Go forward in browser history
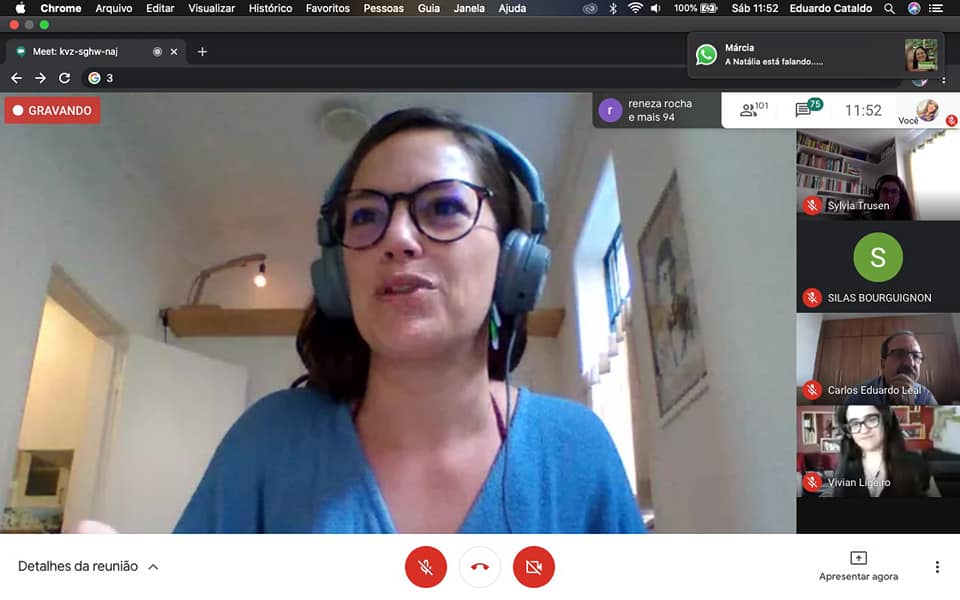 tap(40, 78)
